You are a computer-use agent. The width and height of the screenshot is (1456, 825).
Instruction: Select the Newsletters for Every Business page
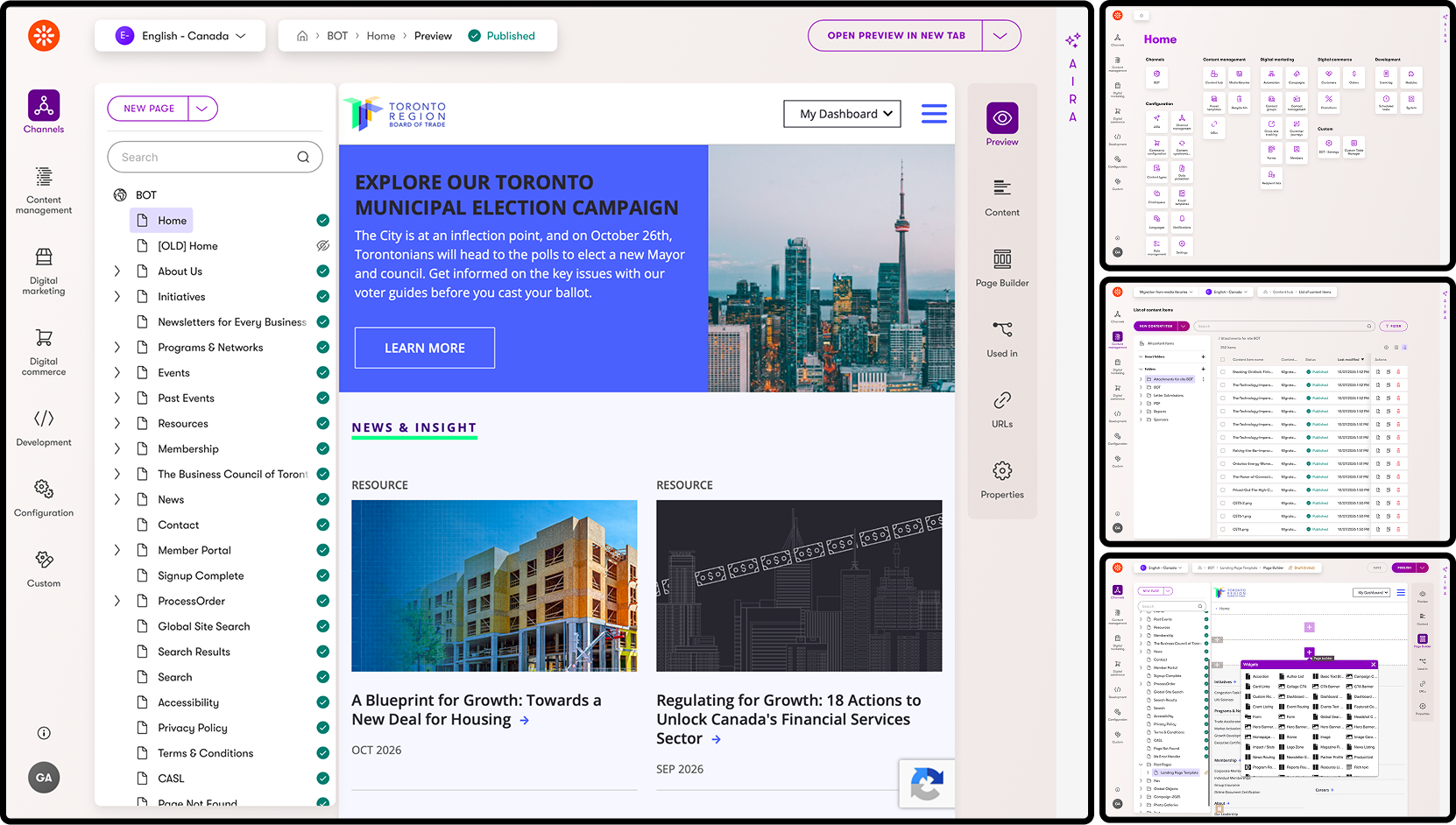pos(232,322)
